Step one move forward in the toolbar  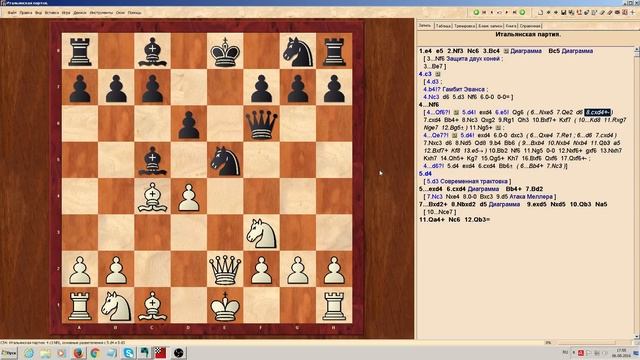coord(507,12)
